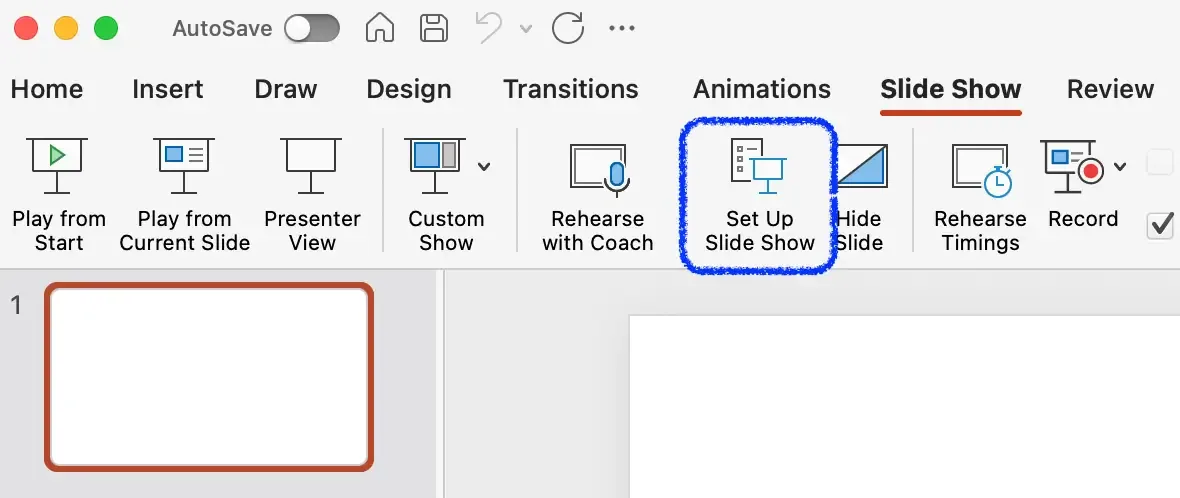This screenshot has height=498, width=1180.
Task: Go to the Transitions tab
Action: click(x=570, y=89)
